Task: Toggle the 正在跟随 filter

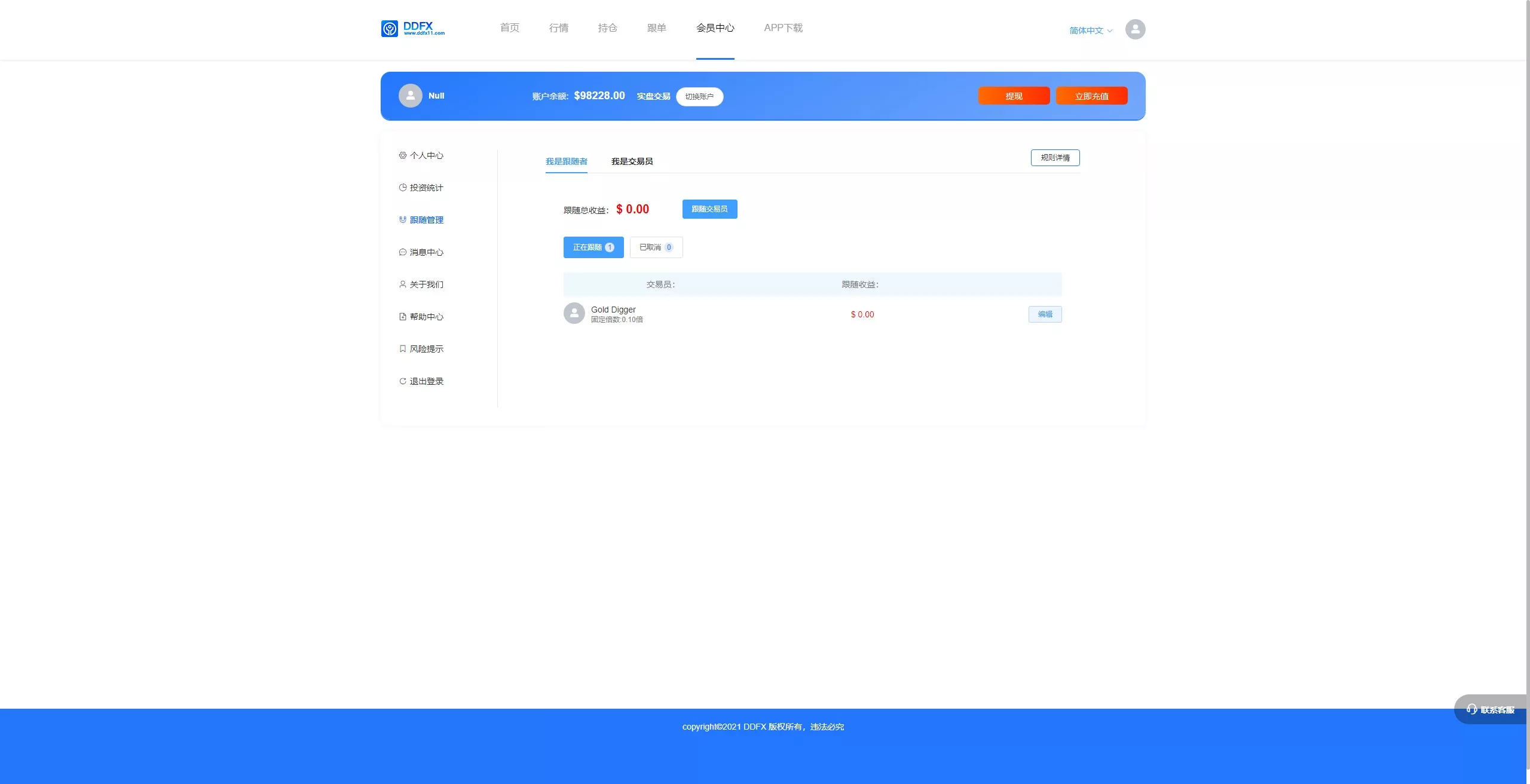Action: coord(593,247)
